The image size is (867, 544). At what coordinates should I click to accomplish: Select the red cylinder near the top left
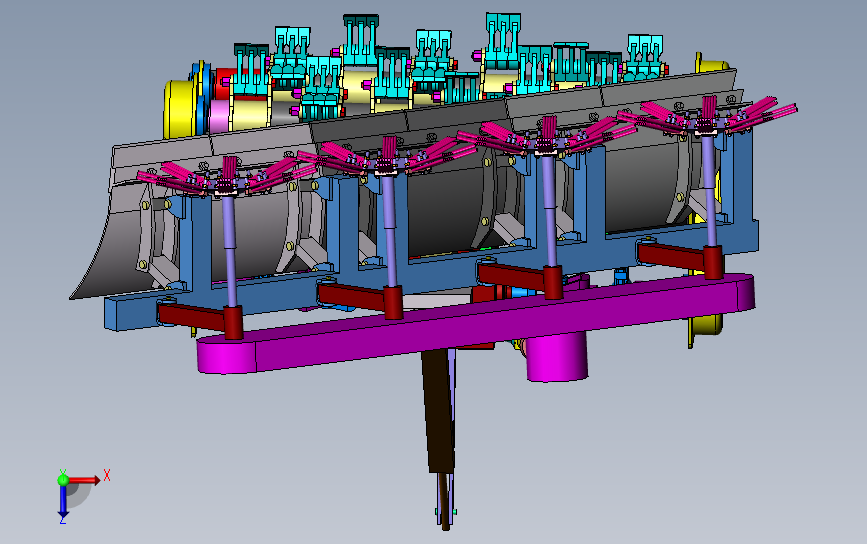(224, 84)
